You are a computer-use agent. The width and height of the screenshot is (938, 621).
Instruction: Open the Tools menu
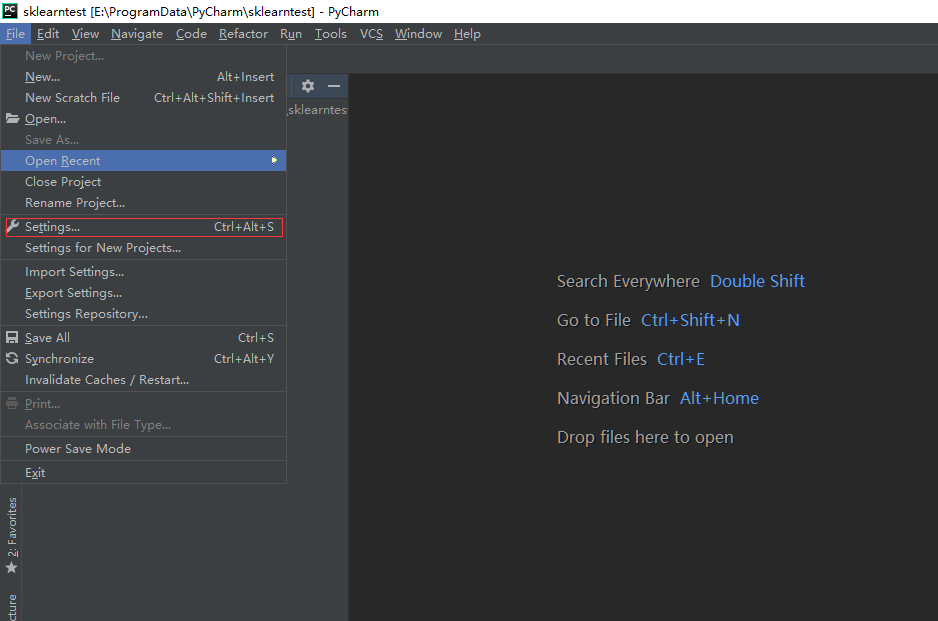(331, 34)
